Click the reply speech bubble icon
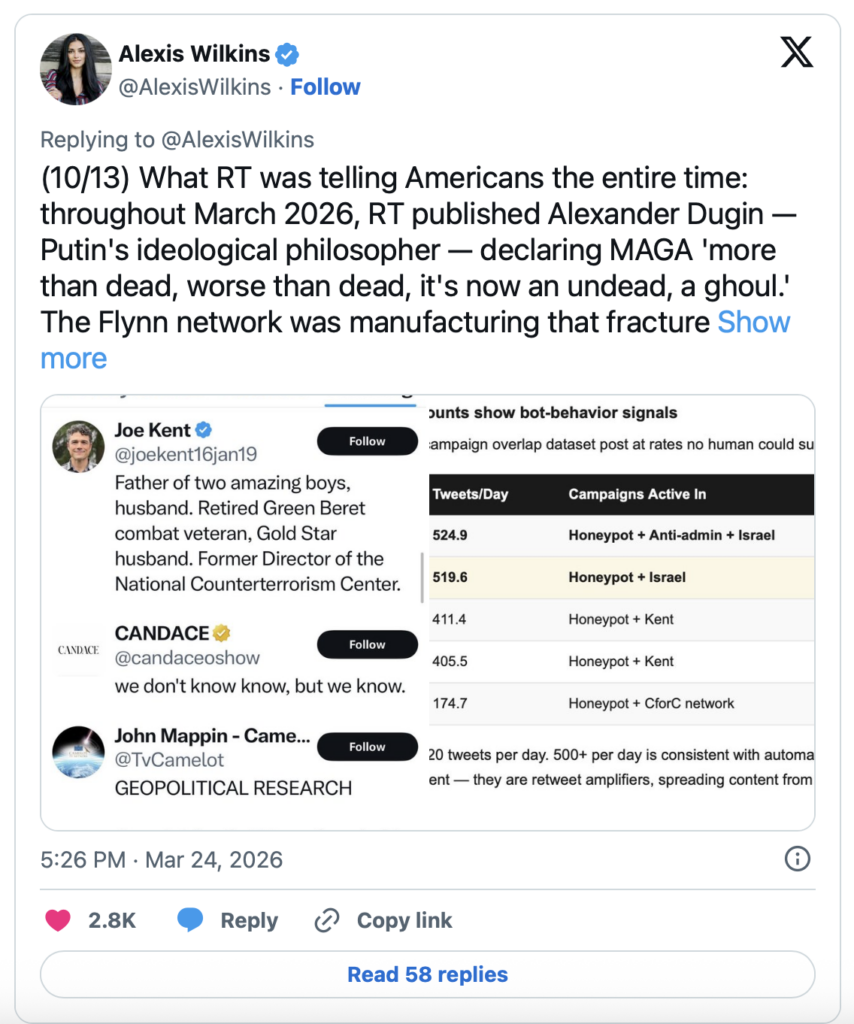The height and width of the screenshot is (1024, 854). point(192,920)
